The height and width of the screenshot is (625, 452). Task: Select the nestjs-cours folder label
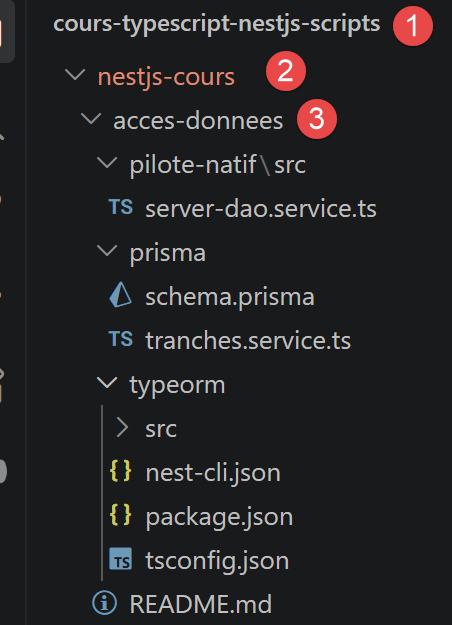[166, 77]
